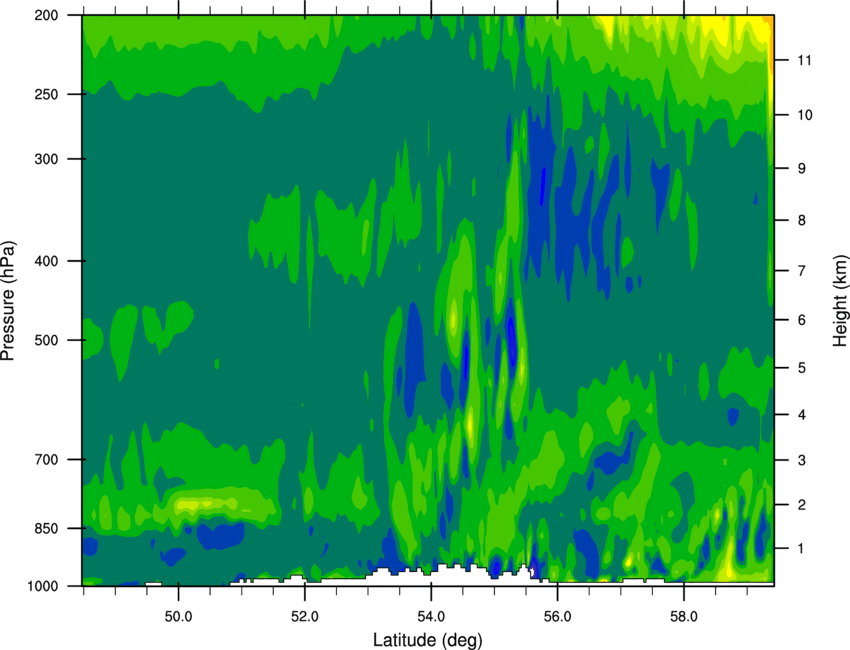The width and height of the screenshot is (850, 650).
Task: Click the 1 km height tick label
Action: (802, 549)
